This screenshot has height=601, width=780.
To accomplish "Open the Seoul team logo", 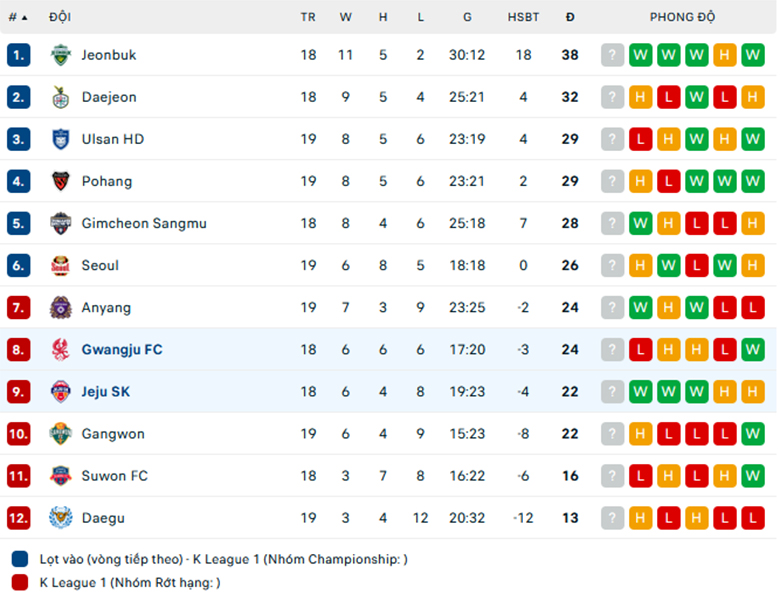I will (61, 266).
